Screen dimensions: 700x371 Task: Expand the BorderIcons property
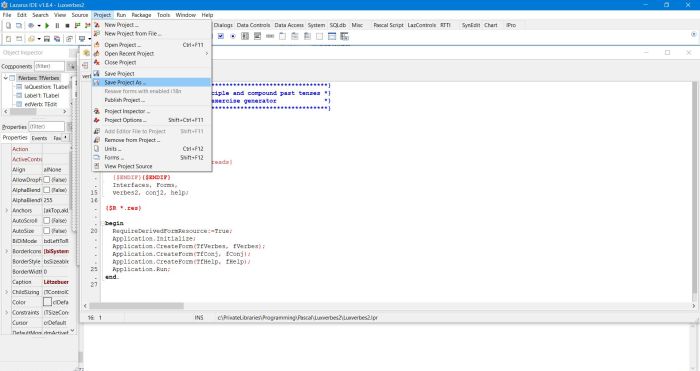[x=6, y=251]
